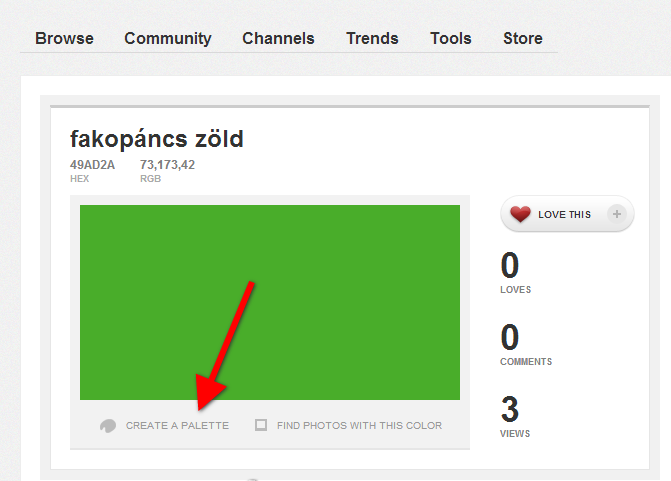The width and height of the screenshot is (671, 481).
Task: Click the hex value 49AD2A
Action: pos(92,165)
